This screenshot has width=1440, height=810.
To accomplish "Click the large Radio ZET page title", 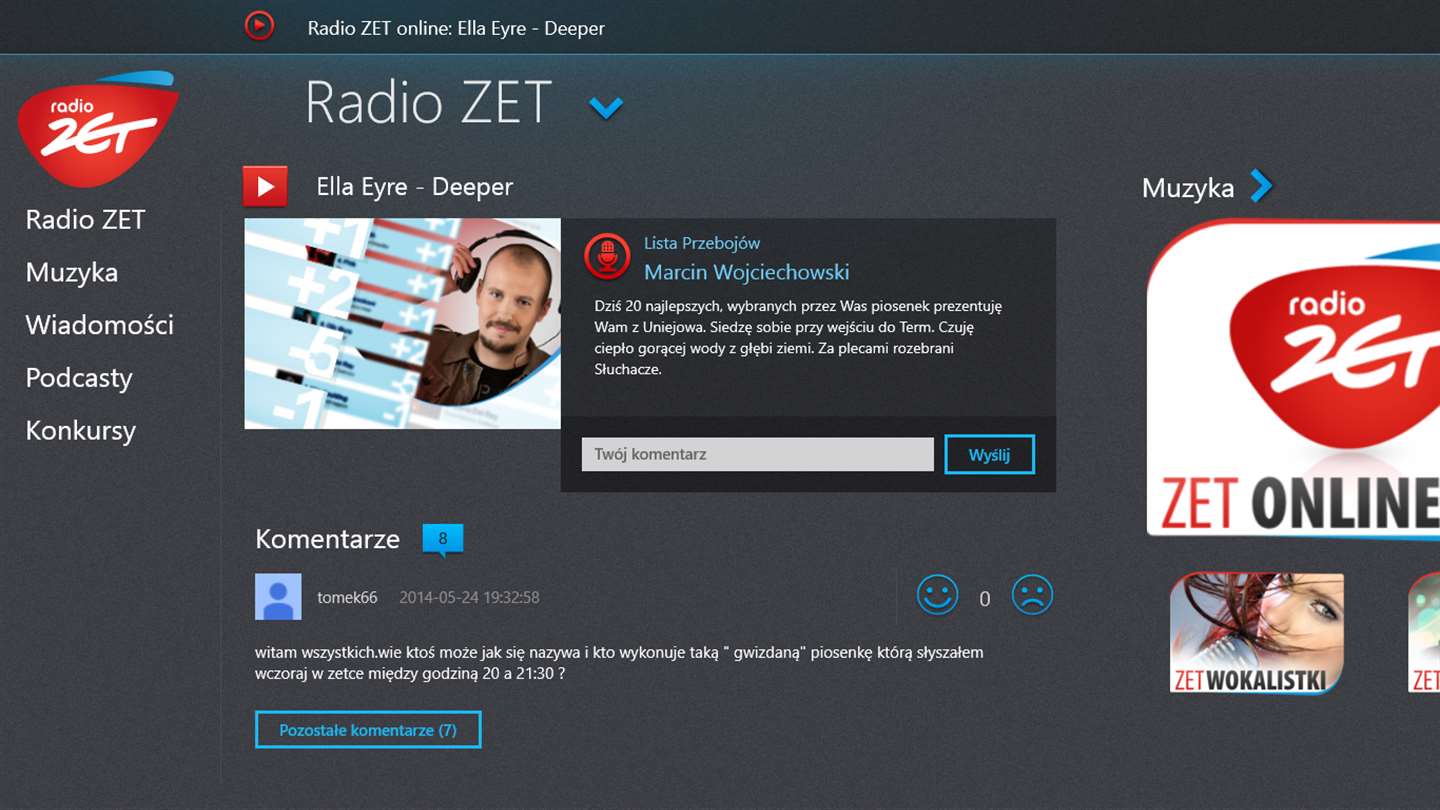I will (x=429, y=102).
